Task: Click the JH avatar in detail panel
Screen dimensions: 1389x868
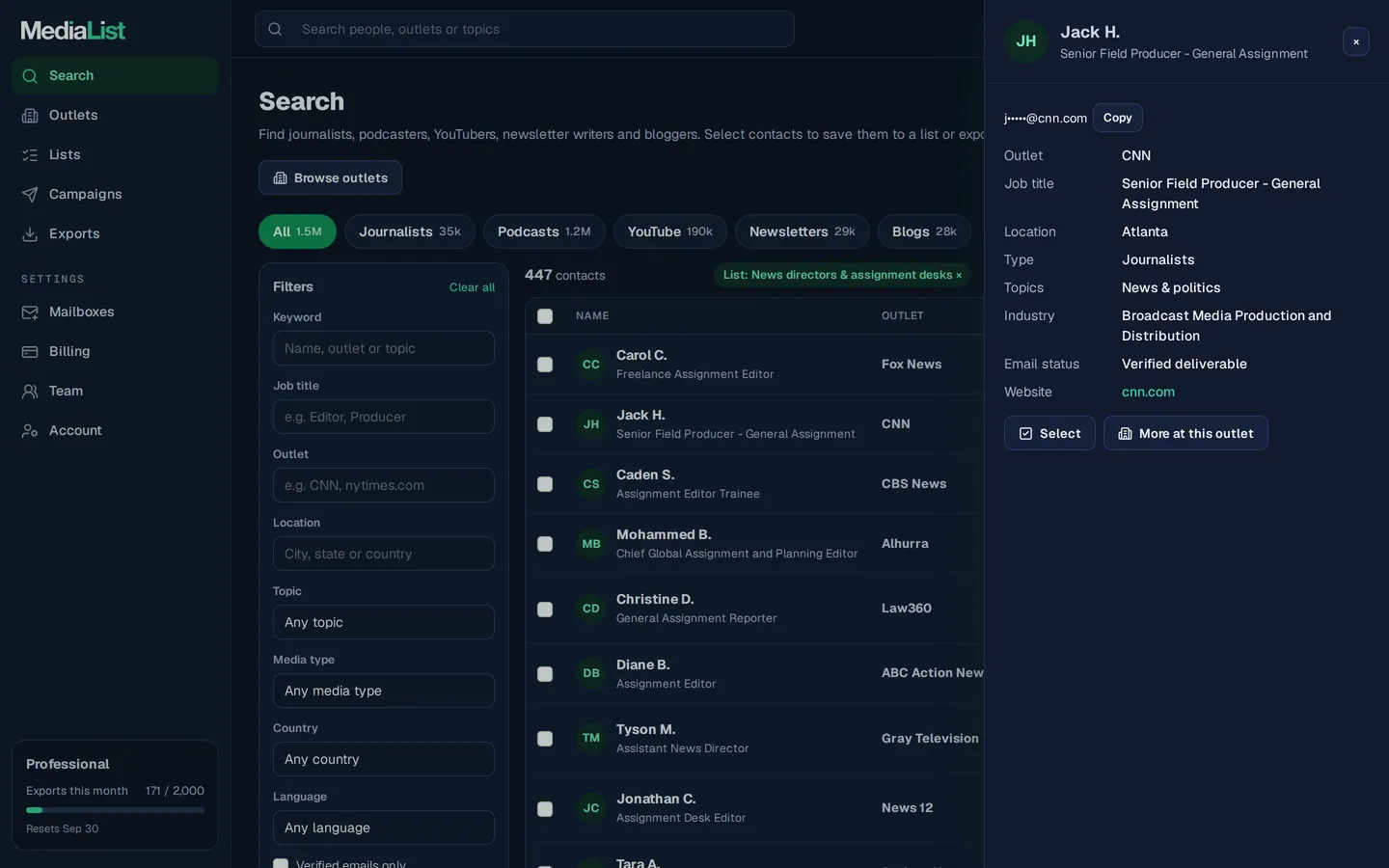Action: point(1026,41)
